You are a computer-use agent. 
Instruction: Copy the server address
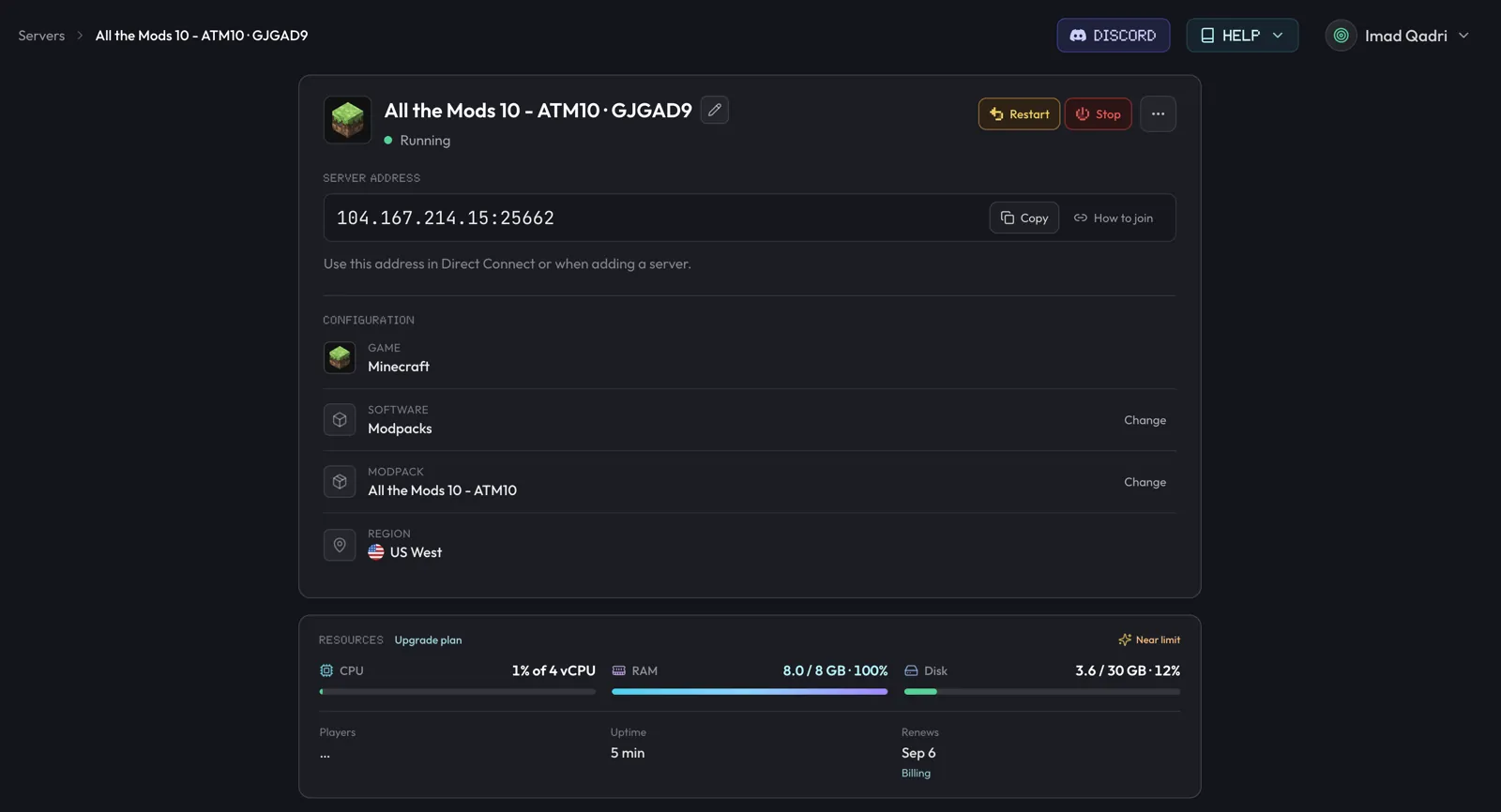(1024, 218)
